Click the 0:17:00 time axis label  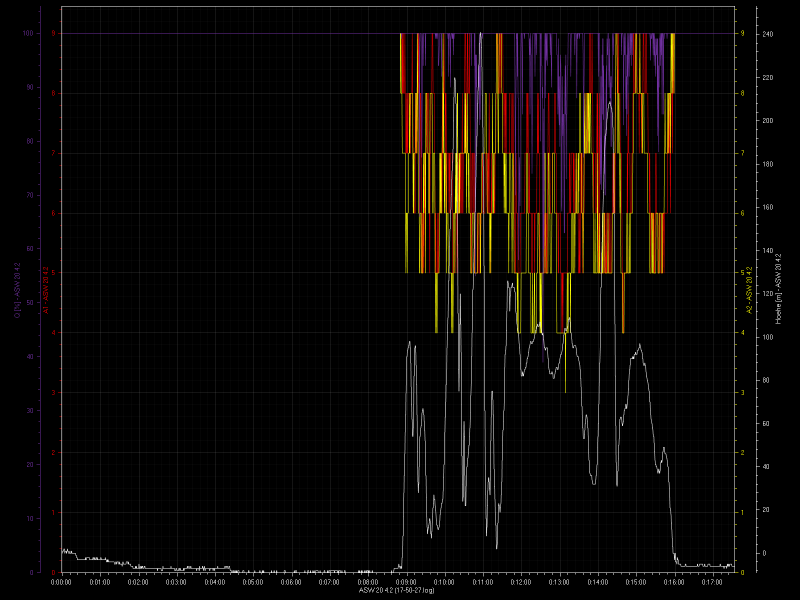[712, 582]
